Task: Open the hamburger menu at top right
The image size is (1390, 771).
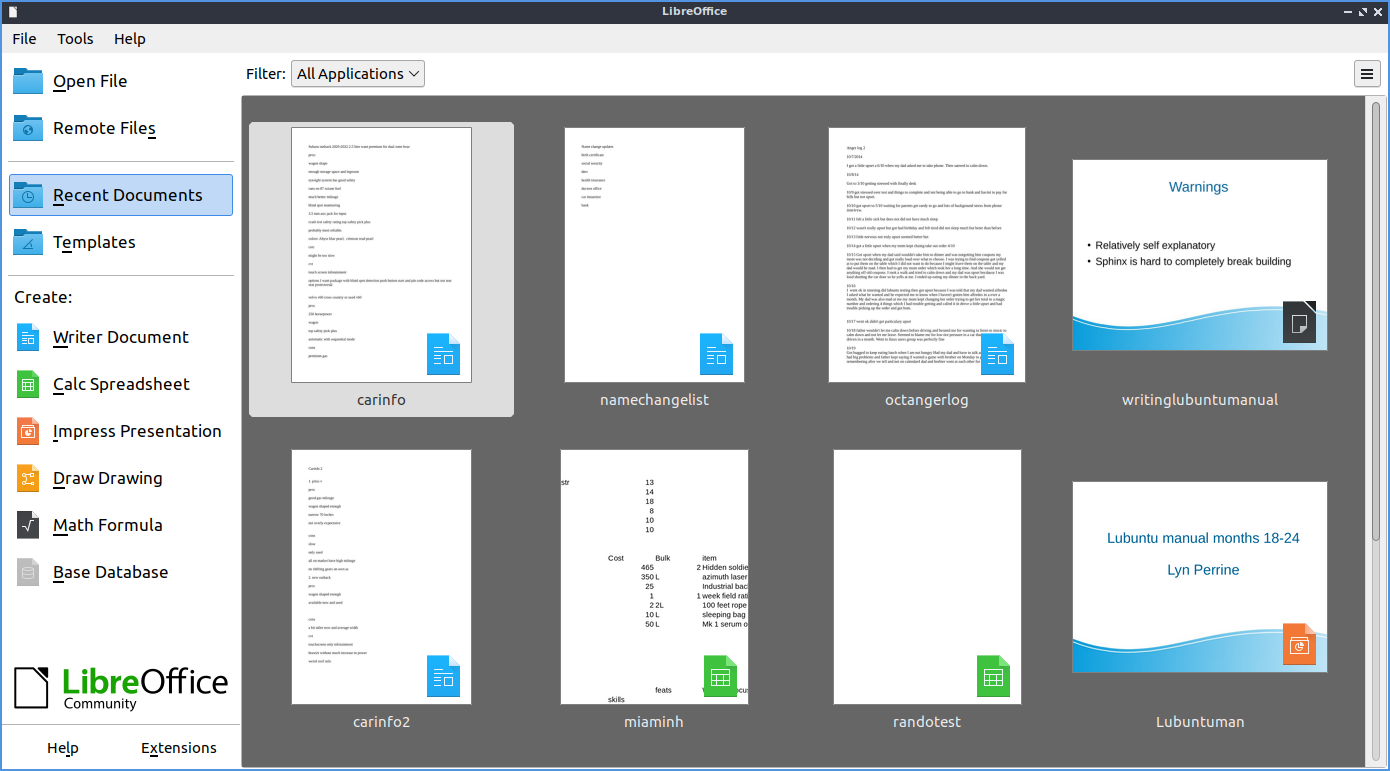Action: click(1366, 74)
